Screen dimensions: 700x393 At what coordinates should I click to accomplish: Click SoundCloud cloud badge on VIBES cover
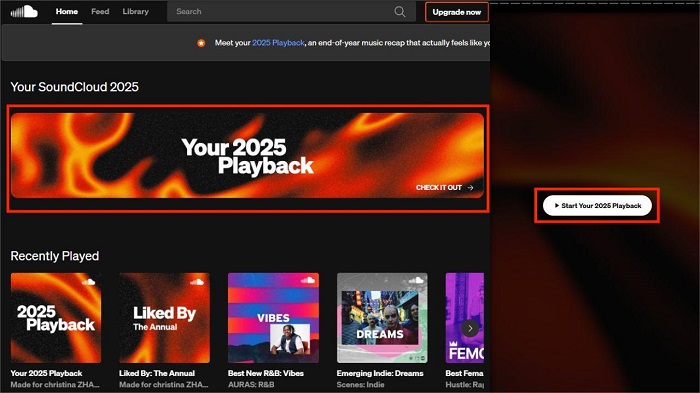(307, 280)
